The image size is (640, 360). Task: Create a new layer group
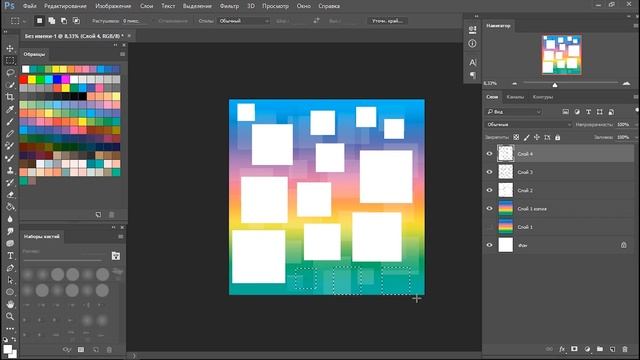pyautogui.click(x=600, y=349)
